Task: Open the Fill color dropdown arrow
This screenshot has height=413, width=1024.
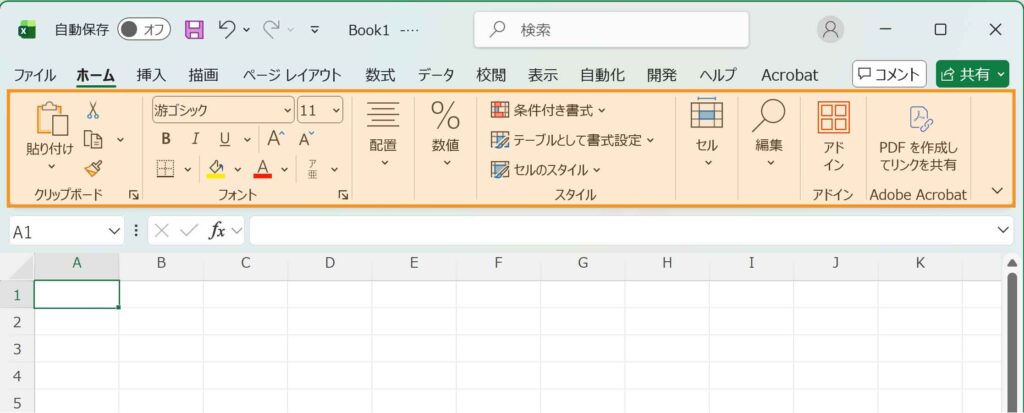Action: pyautogui.click(x=238, y=169)
